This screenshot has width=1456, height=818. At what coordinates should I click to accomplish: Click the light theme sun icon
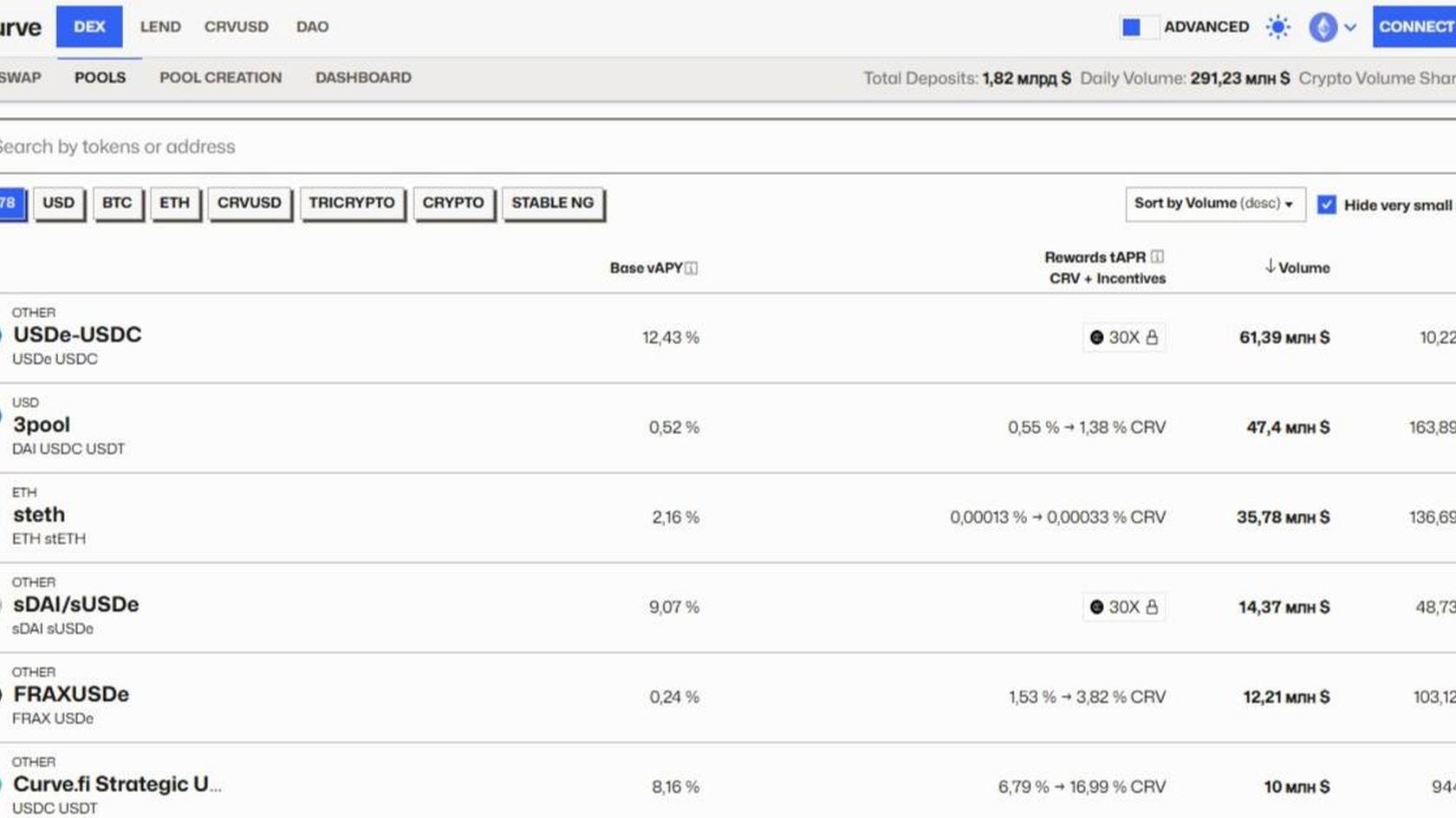[x=1277, y=27]
